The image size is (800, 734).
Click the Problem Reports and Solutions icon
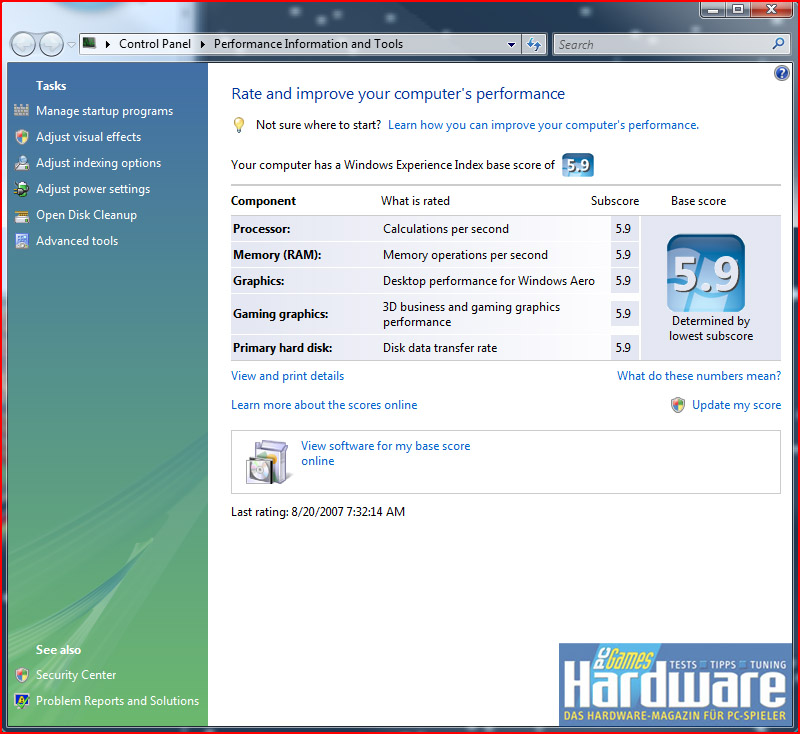[x=21, y=701]
